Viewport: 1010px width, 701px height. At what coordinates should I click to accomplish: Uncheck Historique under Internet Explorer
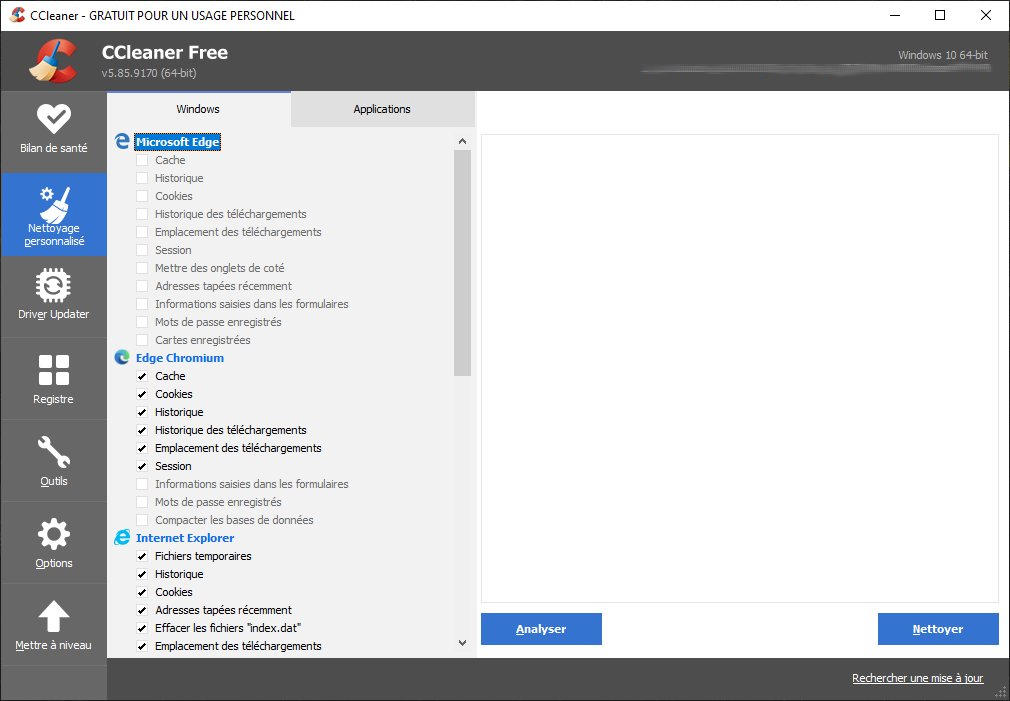142,574
